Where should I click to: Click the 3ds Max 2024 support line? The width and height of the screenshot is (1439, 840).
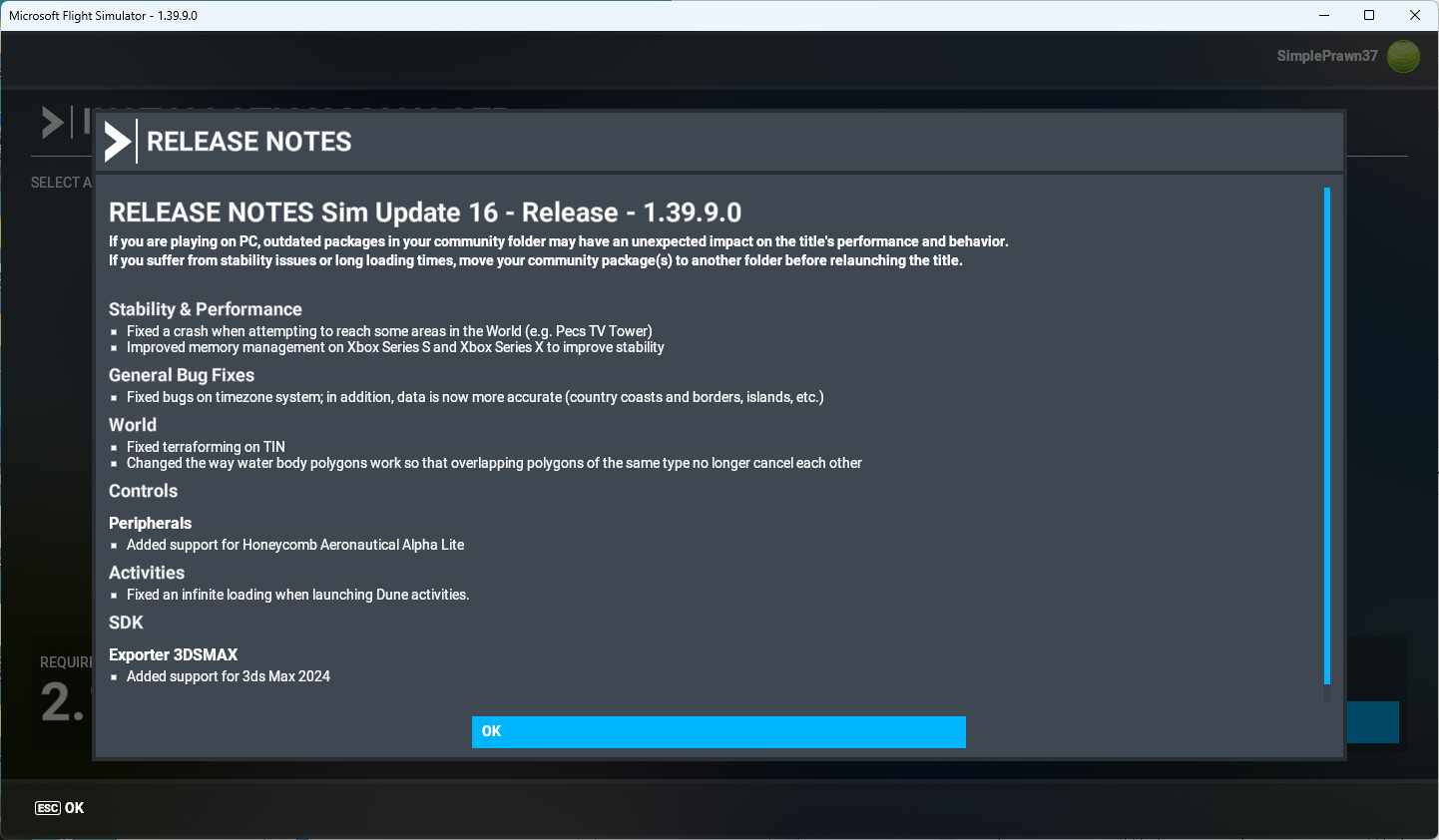point(229,676)
